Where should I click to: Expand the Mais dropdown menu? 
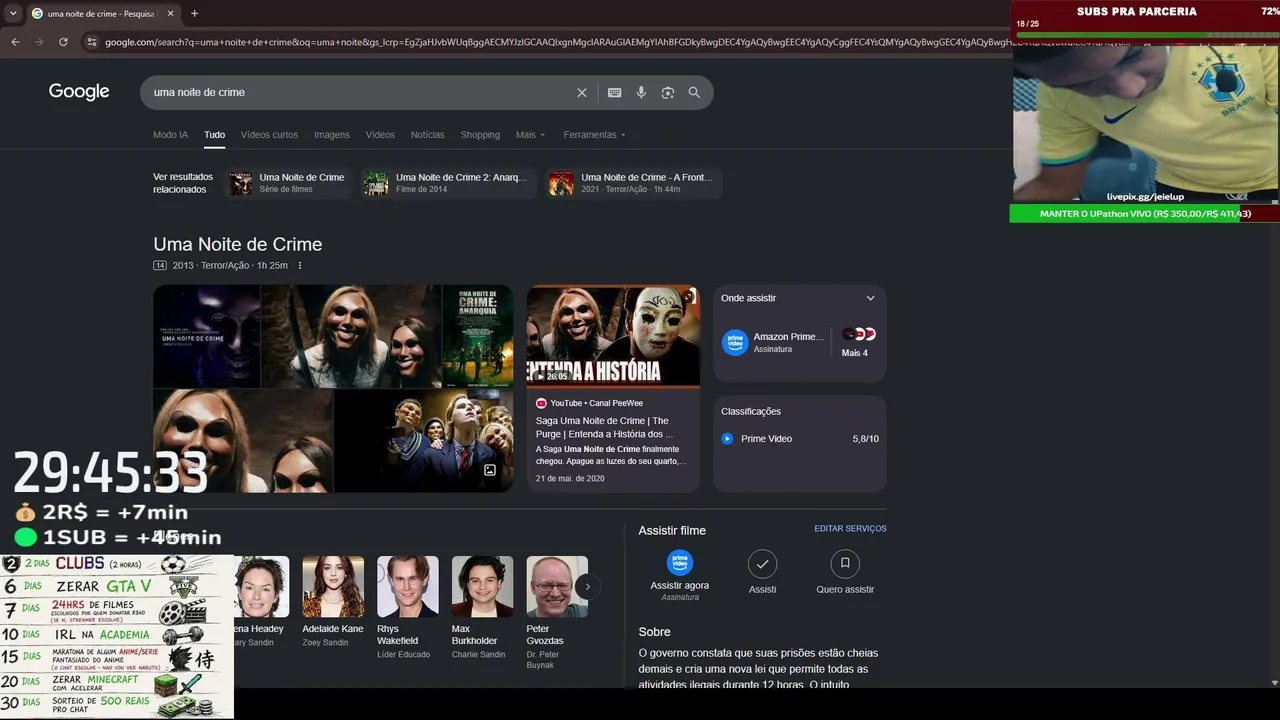530,135
